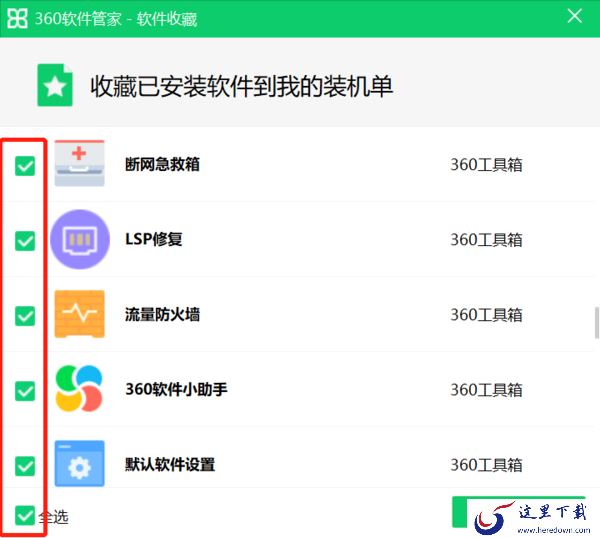Uncheck the 360软件小助手 checkbox
This screenshot has width=600, height=538.
point(25,391)
